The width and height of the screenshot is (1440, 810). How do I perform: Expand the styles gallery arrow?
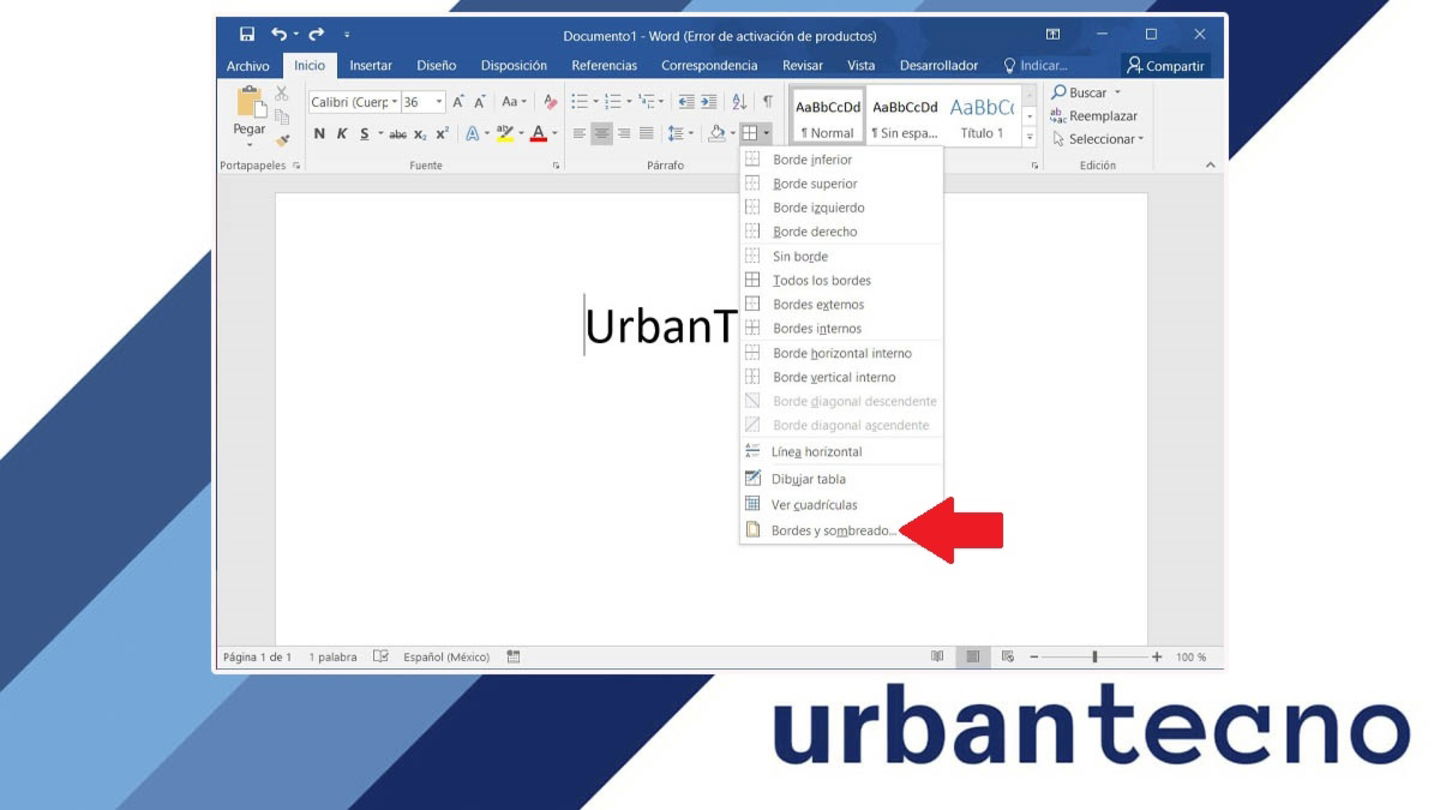(1030, 137)
